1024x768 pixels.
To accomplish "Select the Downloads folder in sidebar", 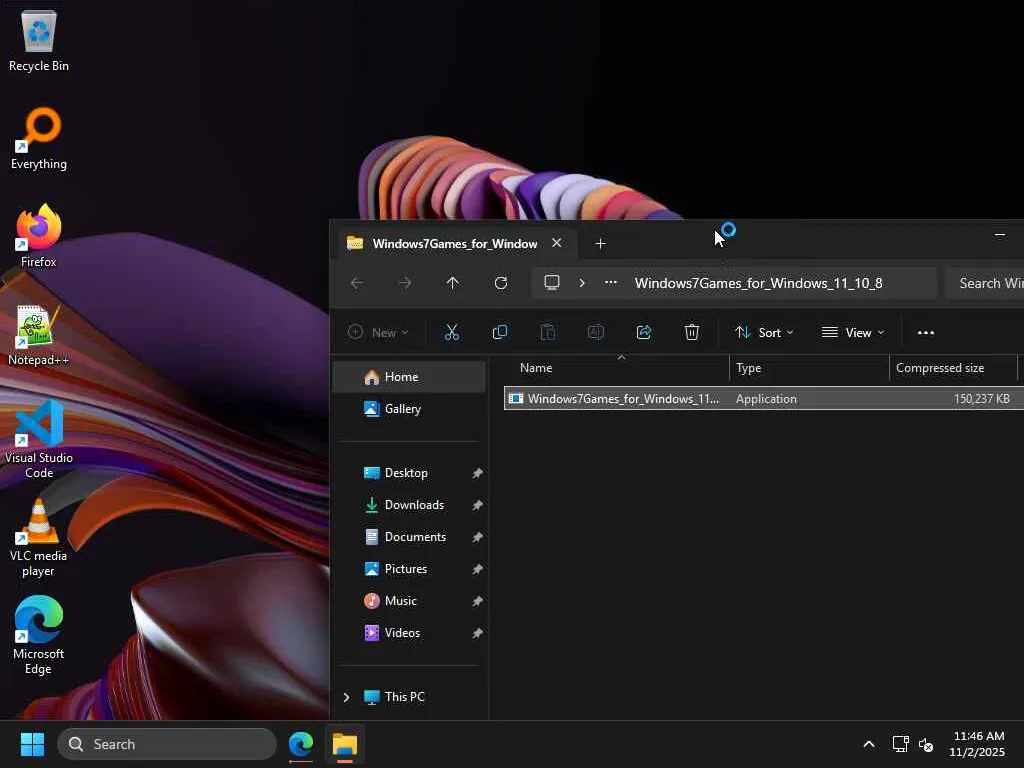I will [x=413, y=505].
